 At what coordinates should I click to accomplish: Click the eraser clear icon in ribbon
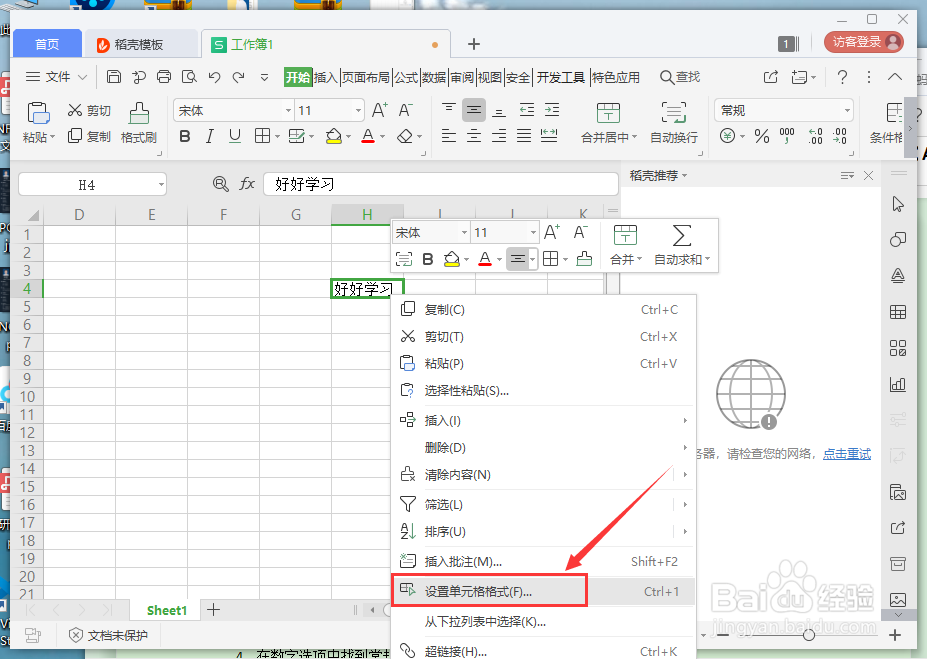405,137
